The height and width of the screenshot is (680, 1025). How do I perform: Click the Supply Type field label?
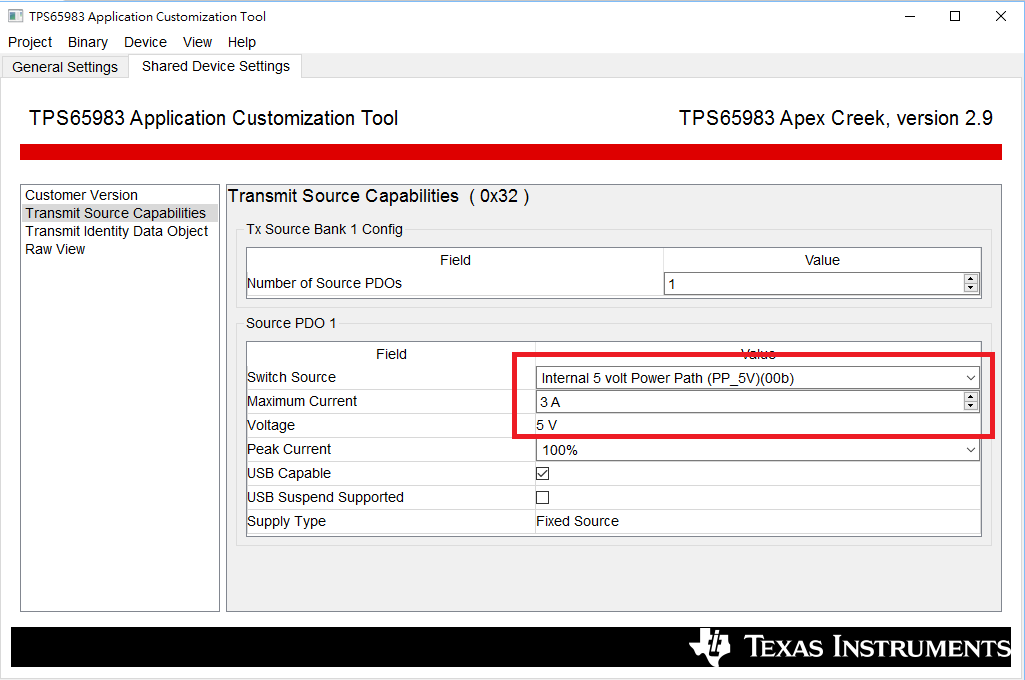[x=286, y=522]
